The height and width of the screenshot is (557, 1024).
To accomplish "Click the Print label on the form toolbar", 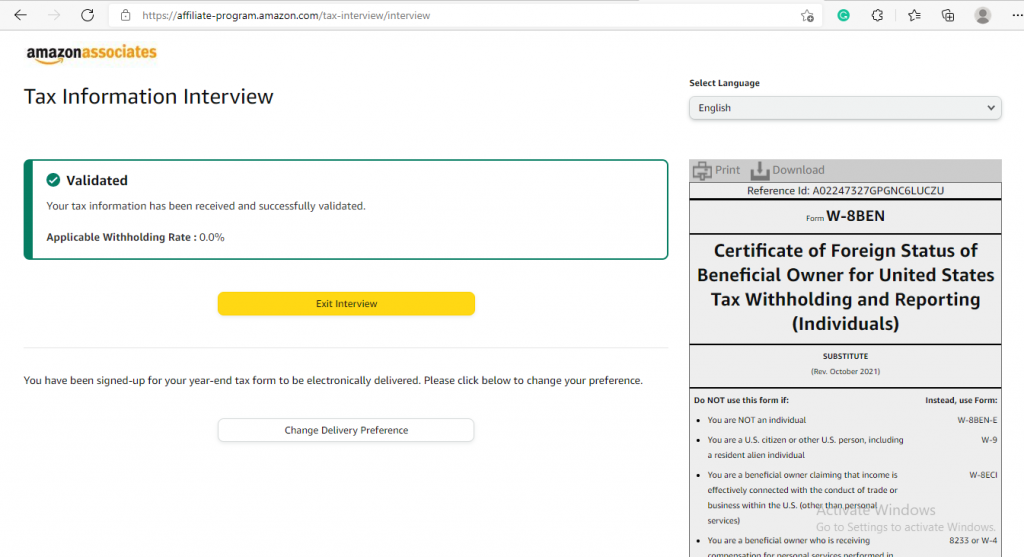I will pyautogui.click(x=728, y=170).
